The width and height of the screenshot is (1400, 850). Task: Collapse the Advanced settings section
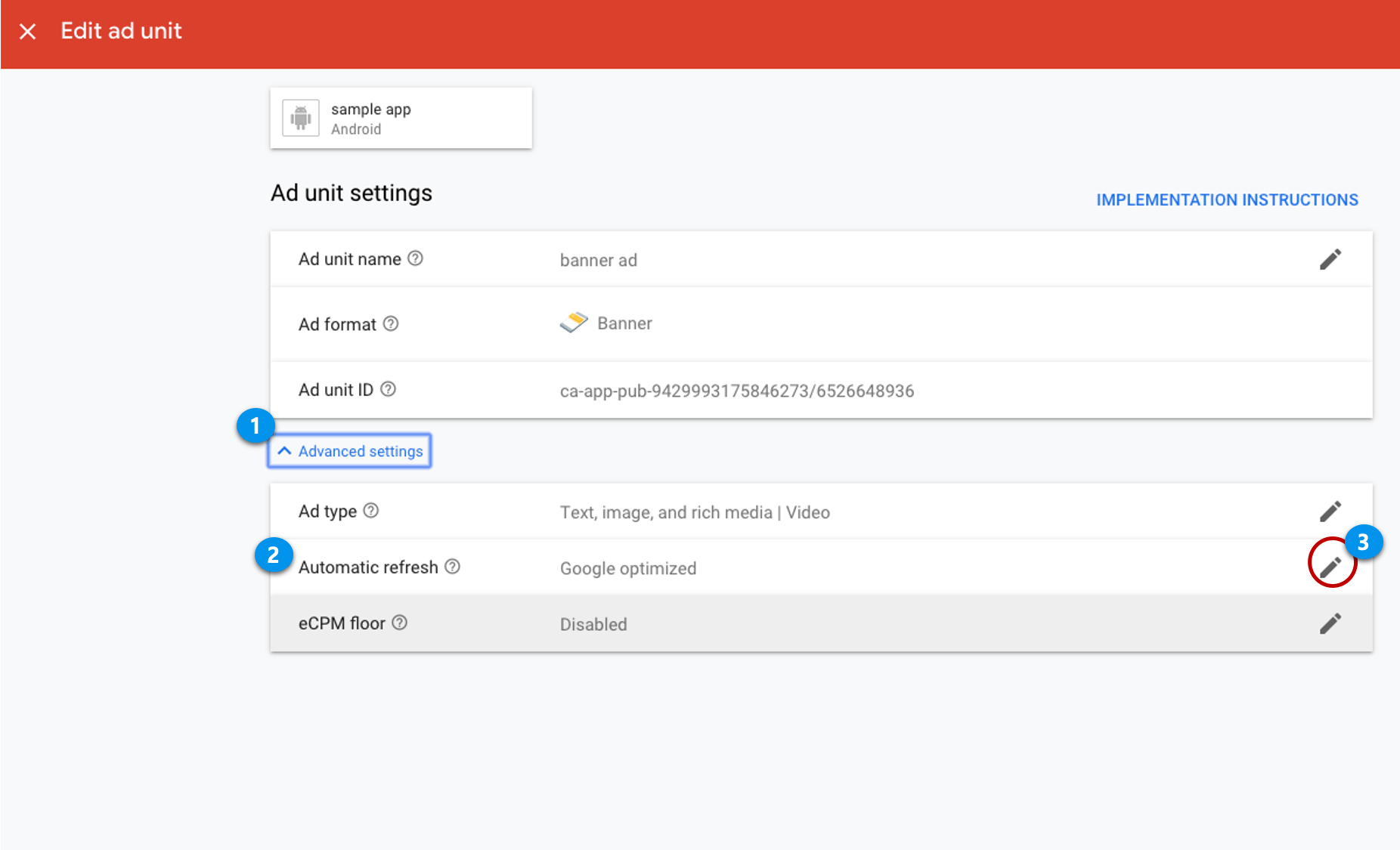350,451
